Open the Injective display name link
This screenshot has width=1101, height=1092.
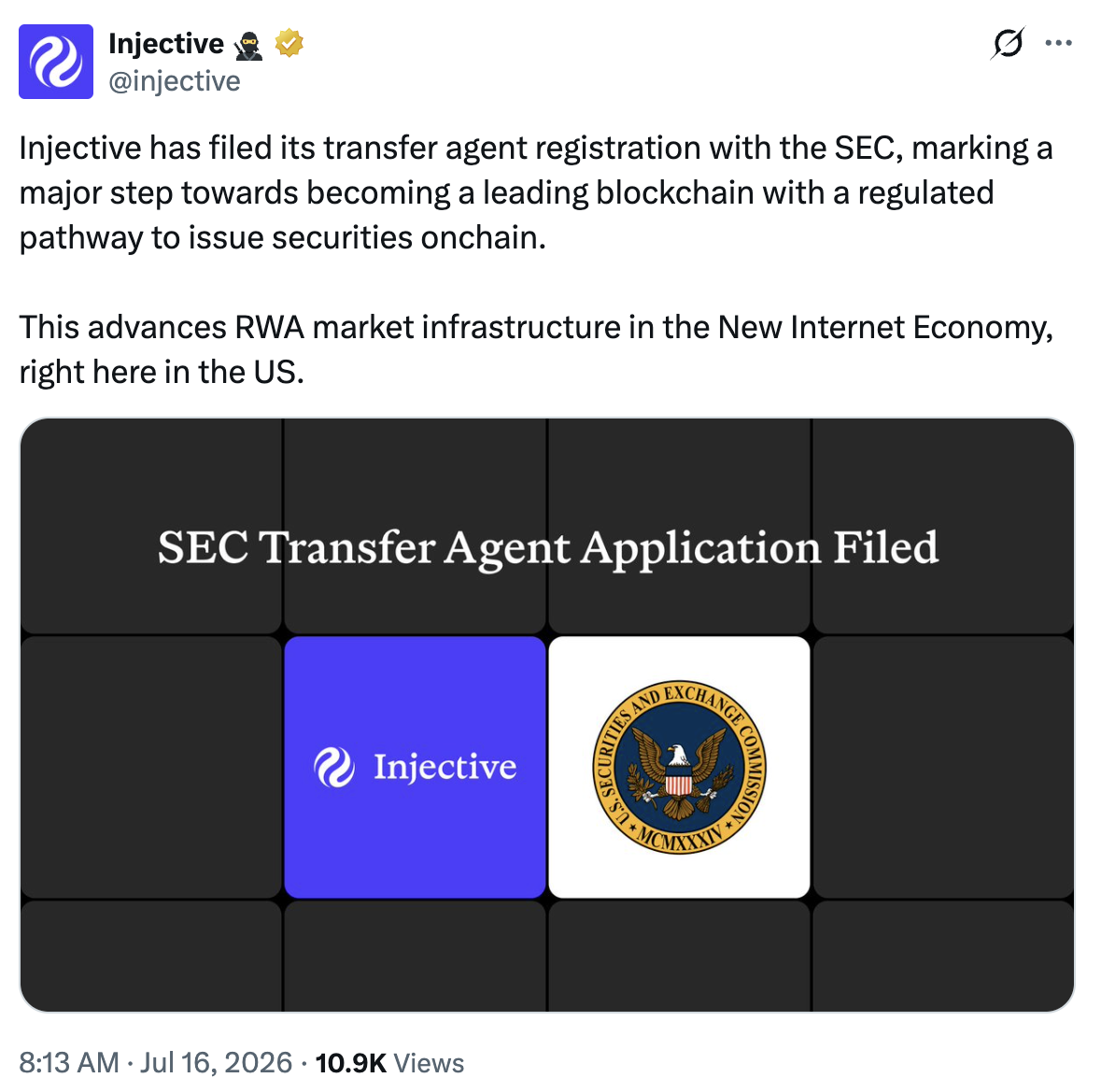pos(166,44)
